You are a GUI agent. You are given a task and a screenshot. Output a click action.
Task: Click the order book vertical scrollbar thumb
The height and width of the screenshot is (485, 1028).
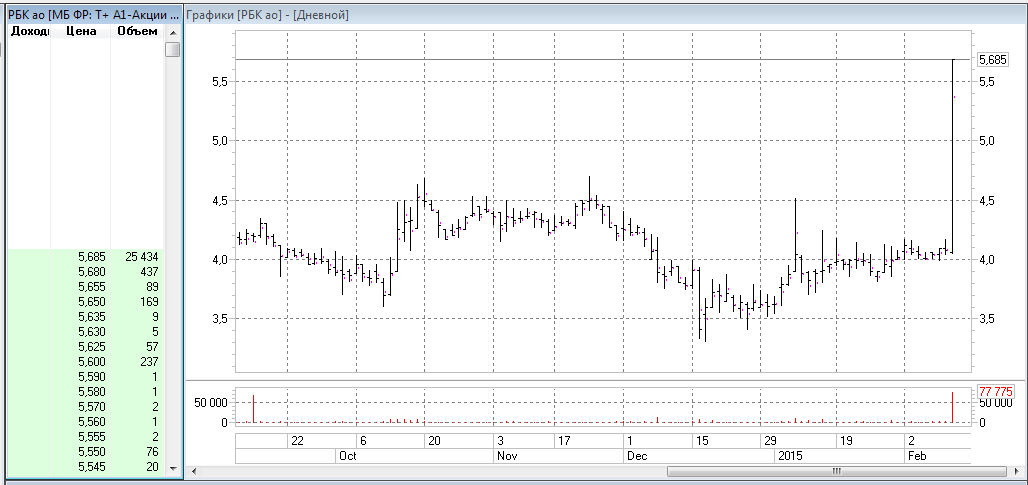coord(173,49)
